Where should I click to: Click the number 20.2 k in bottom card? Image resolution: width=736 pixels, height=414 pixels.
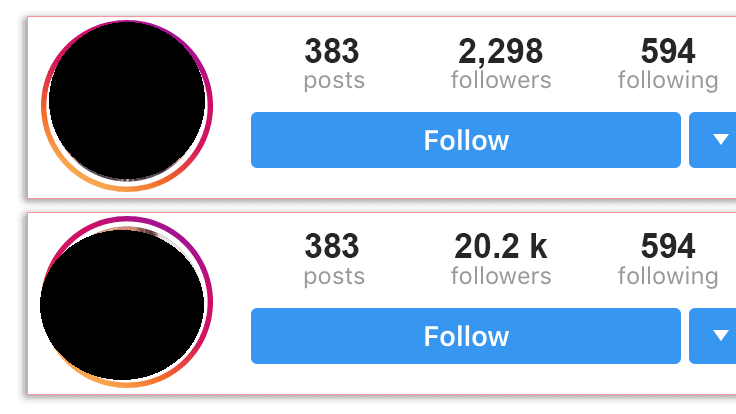coord(500,247)
